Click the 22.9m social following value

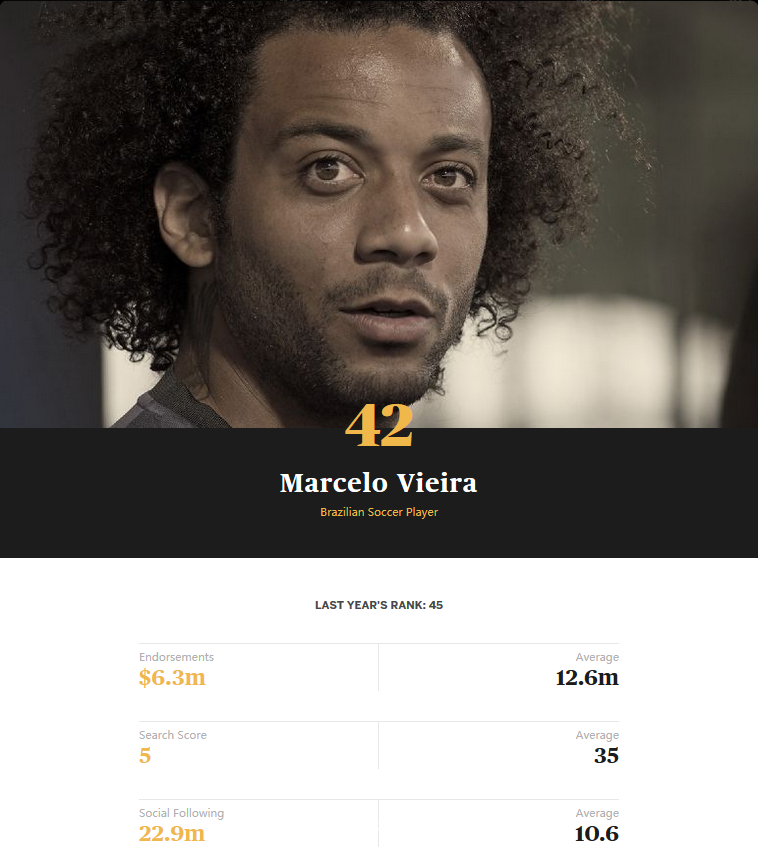(x=172, y=833)
